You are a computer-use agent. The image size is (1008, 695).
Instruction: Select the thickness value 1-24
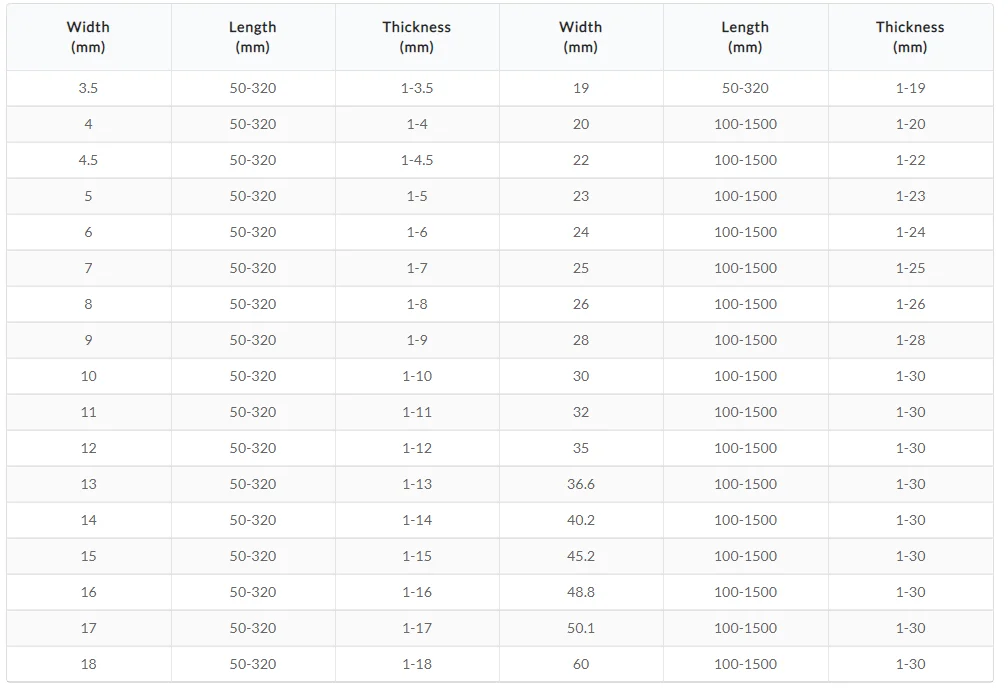[910, 232]
